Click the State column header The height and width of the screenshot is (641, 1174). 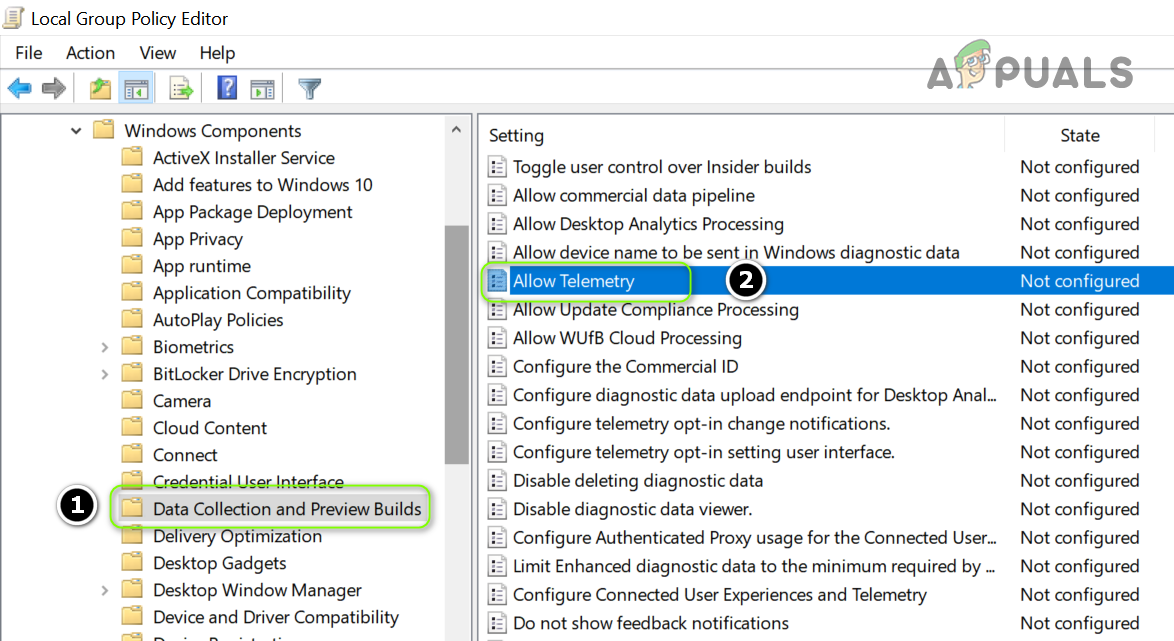(x=1080, y=135)
